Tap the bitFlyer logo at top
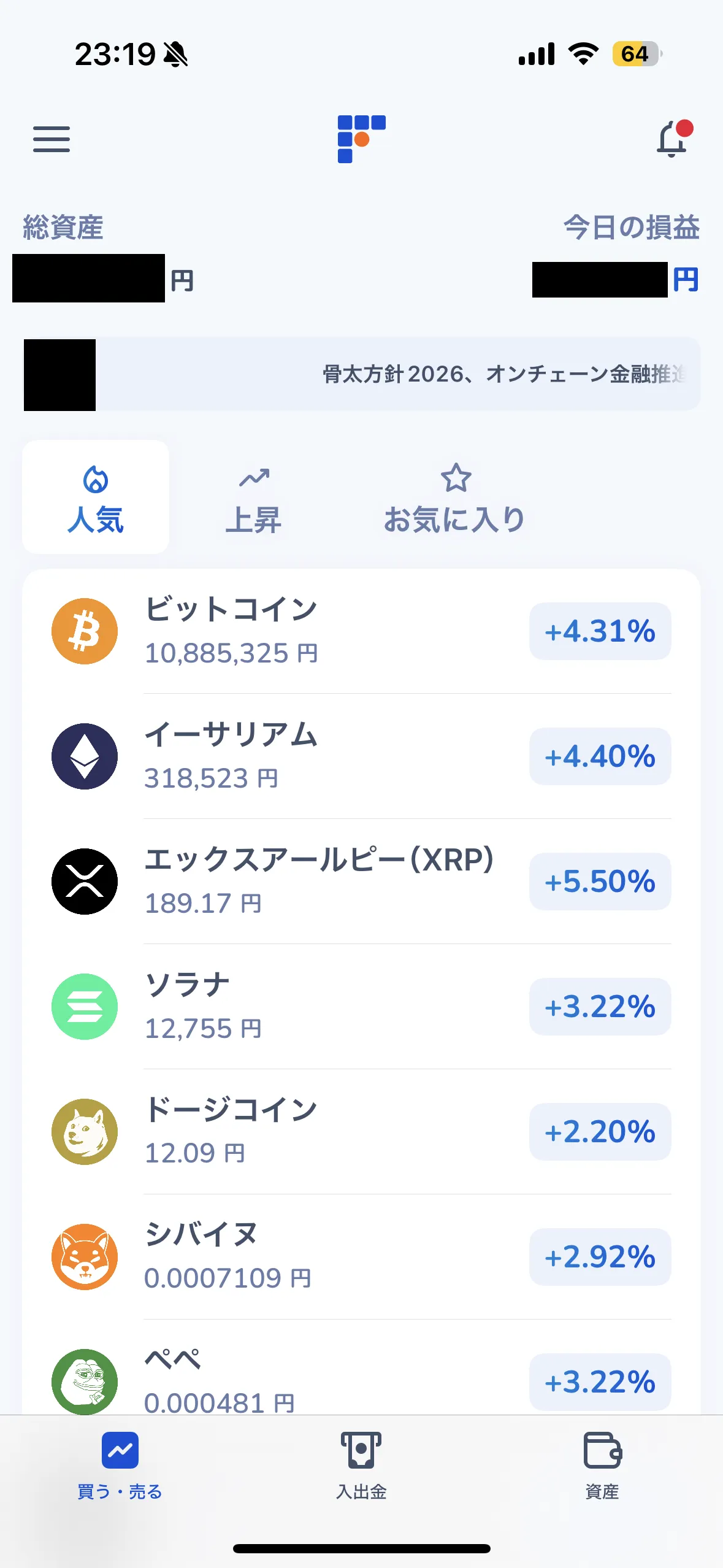The image size is (723, 1568). pos(361,139)
